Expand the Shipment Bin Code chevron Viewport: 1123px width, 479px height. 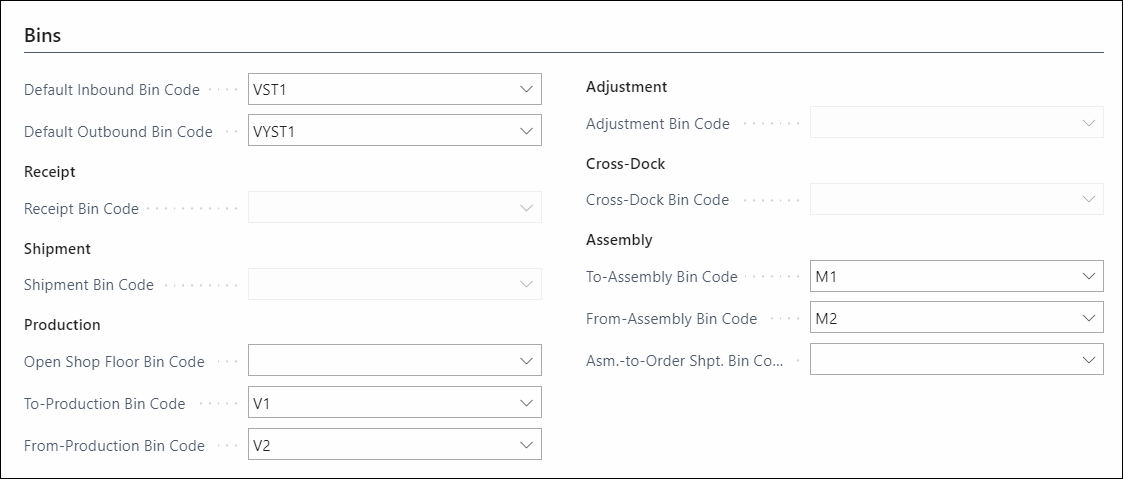click(x=526, y=284)
